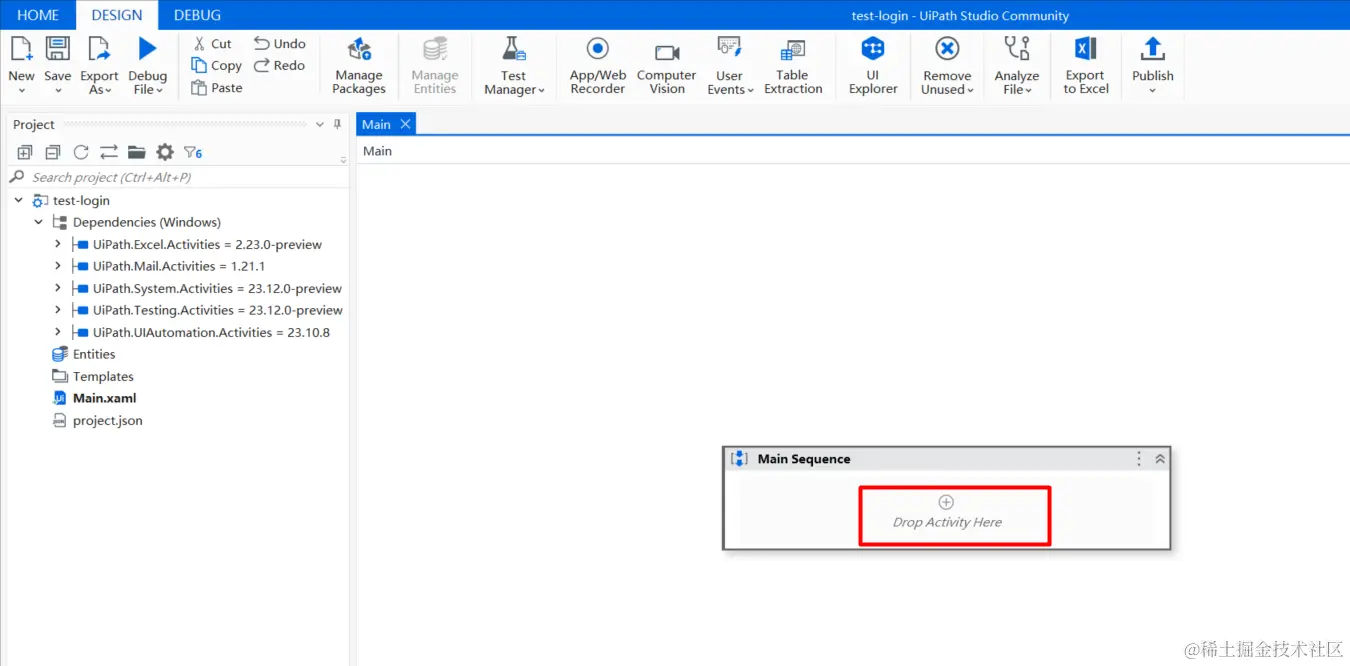The width and height of the screenshot is (1350, 666).
Task: Expand UiPath.Mail.Activities dependency
Action: point(58,266)
